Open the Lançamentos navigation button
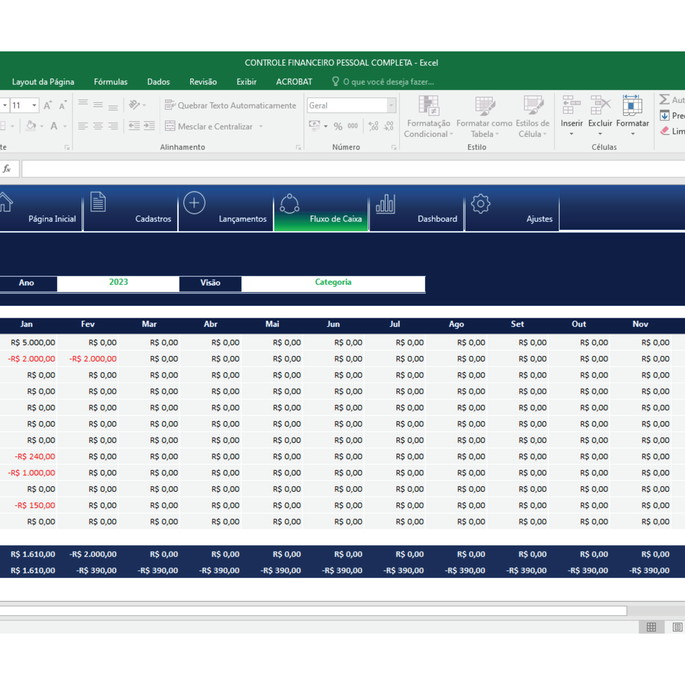This screenshot has width=685, height=685. tap(226, 209)
